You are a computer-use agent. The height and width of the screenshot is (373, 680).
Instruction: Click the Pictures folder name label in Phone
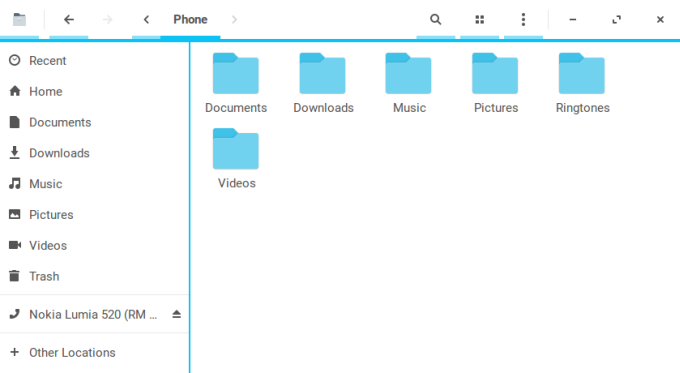pos(496,108)
